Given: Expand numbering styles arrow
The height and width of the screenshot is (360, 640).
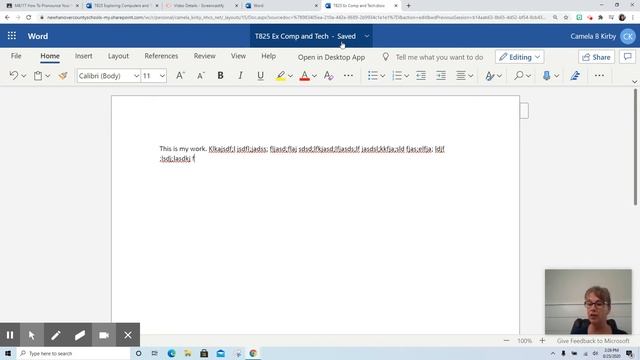Looking at the screenshot, I should (x=407, y=76).
